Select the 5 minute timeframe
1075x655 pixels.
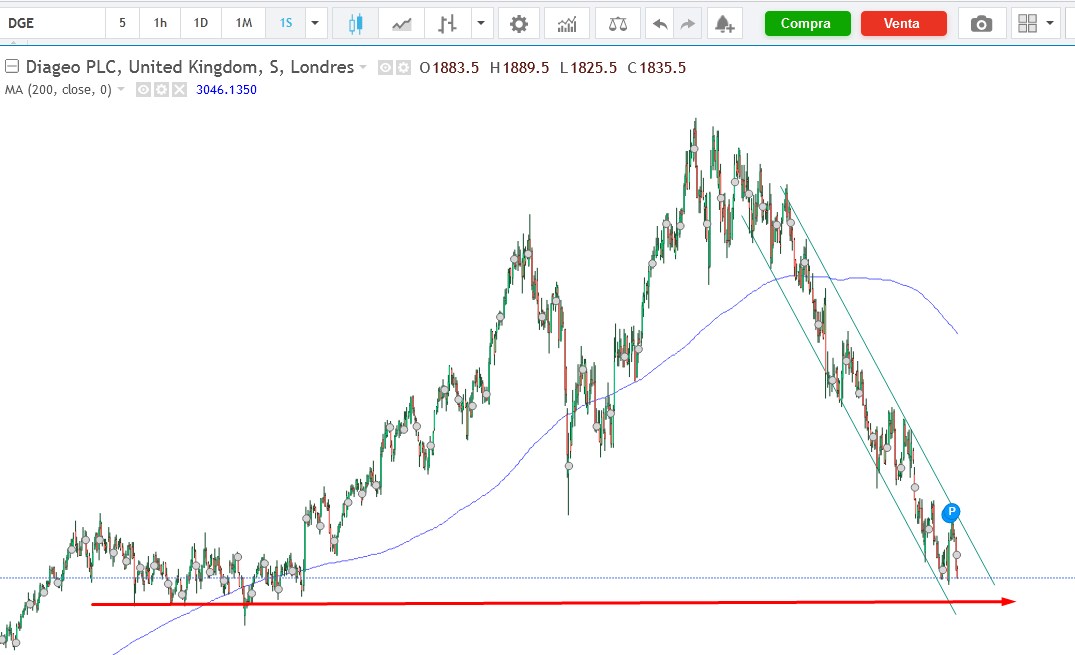tap(122, 23)
